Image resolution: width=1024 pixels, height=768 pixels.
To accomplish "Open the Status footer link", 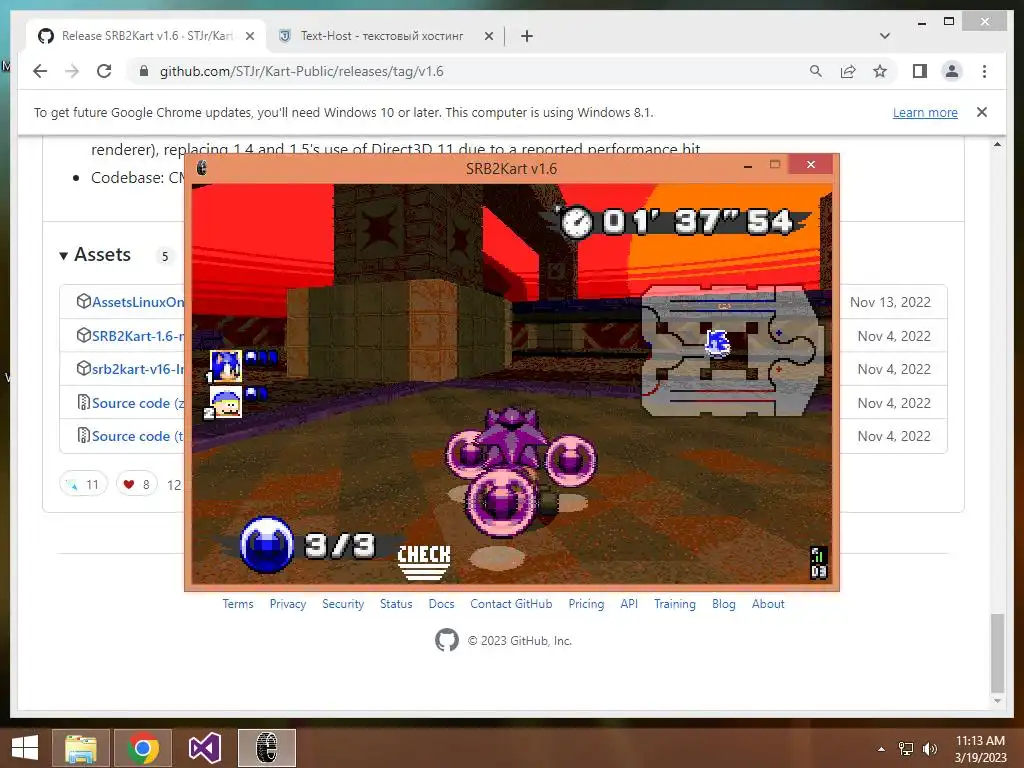I will (x=396, y=604).
